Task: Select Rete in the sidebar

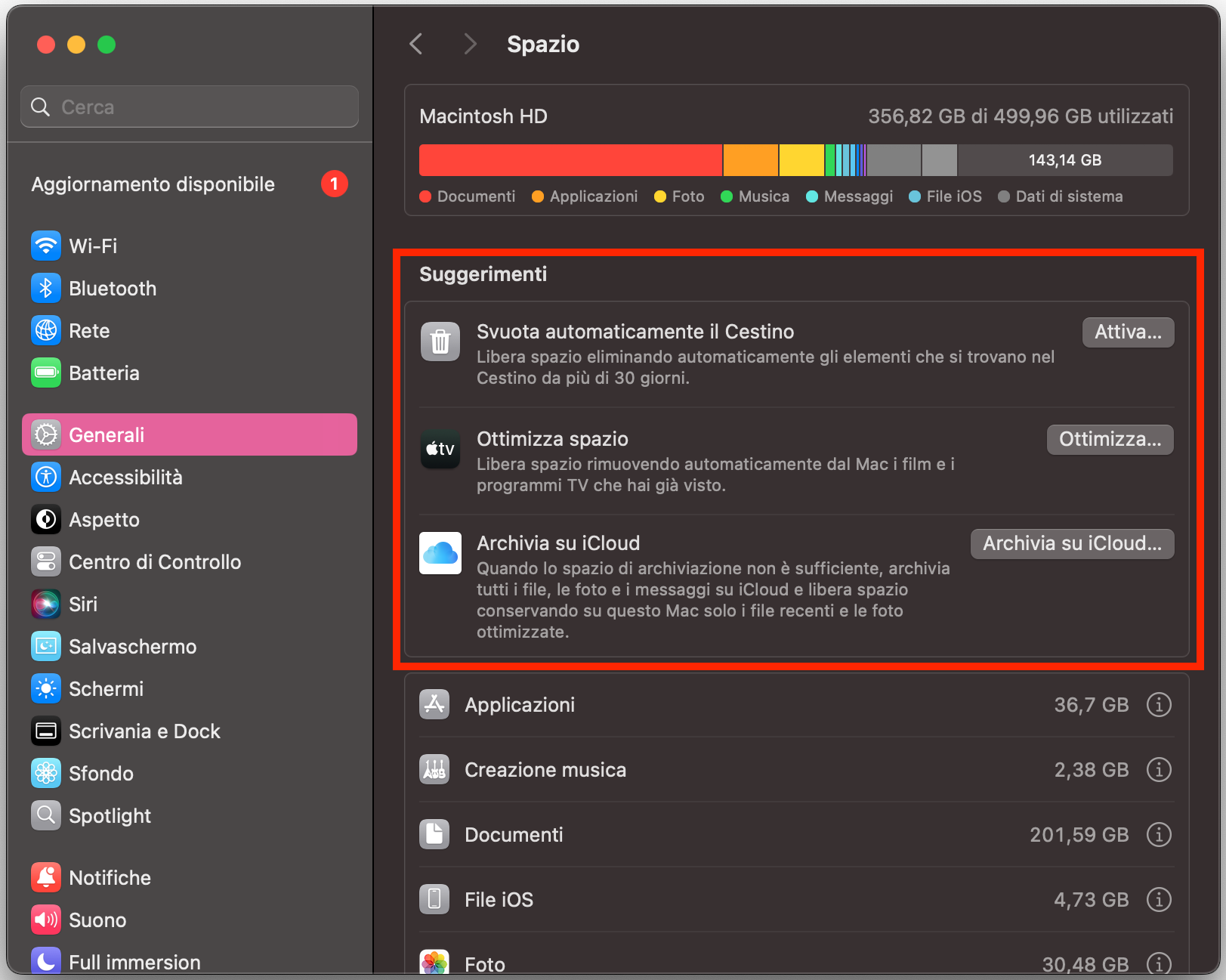Action: [x=190, y=330]
